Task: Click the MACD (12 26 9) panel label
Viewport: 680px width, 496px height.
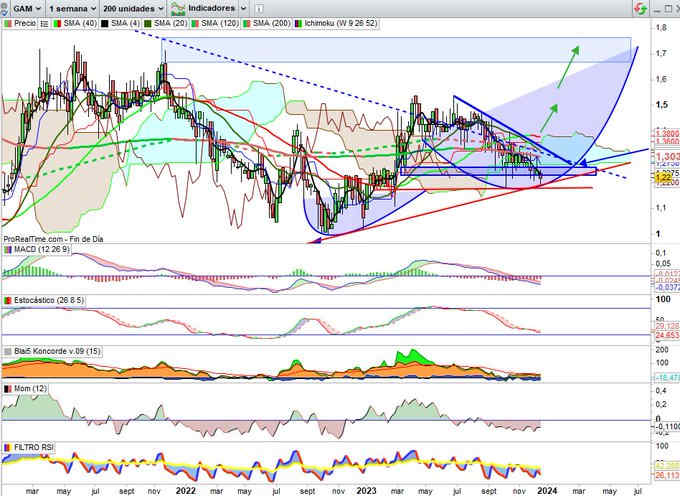Action: (41, 250)
